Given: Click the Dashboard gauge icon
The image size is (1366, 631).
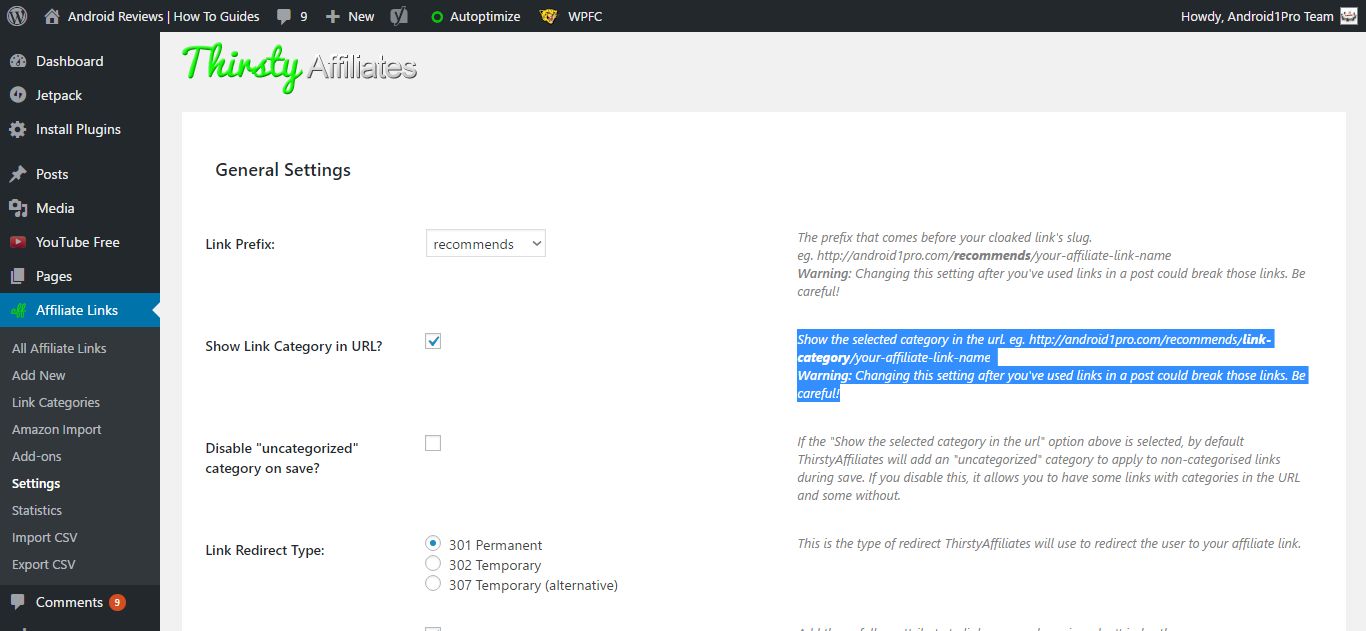Looking at the screenshot, I should click(18, 61).
